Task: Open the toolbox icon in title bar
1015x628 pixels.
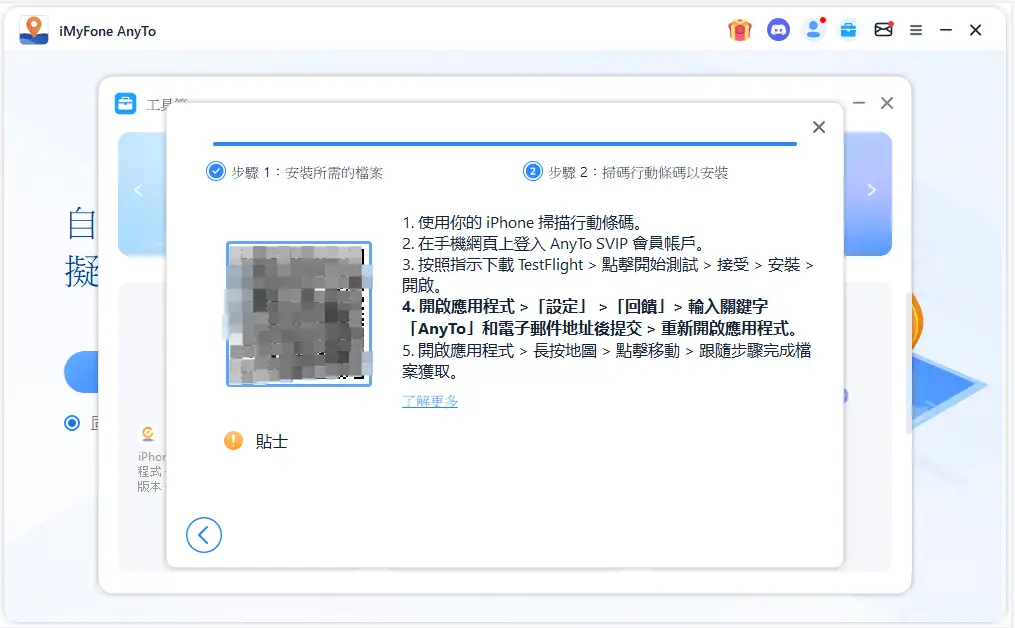Action: pos(848,30)
